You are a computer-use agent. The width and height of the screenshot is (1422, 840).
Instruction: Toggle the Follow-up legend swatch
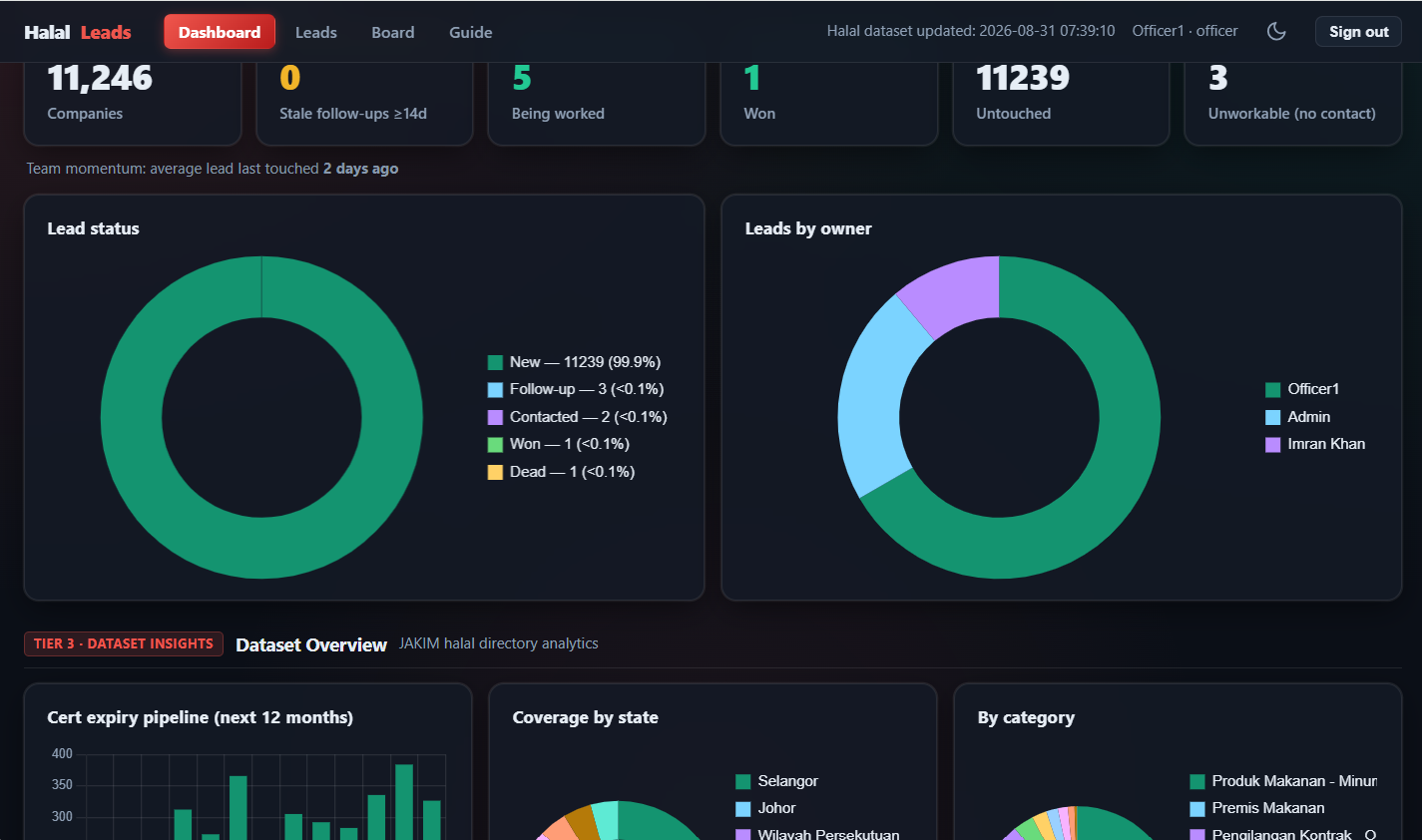coord(495,390)
